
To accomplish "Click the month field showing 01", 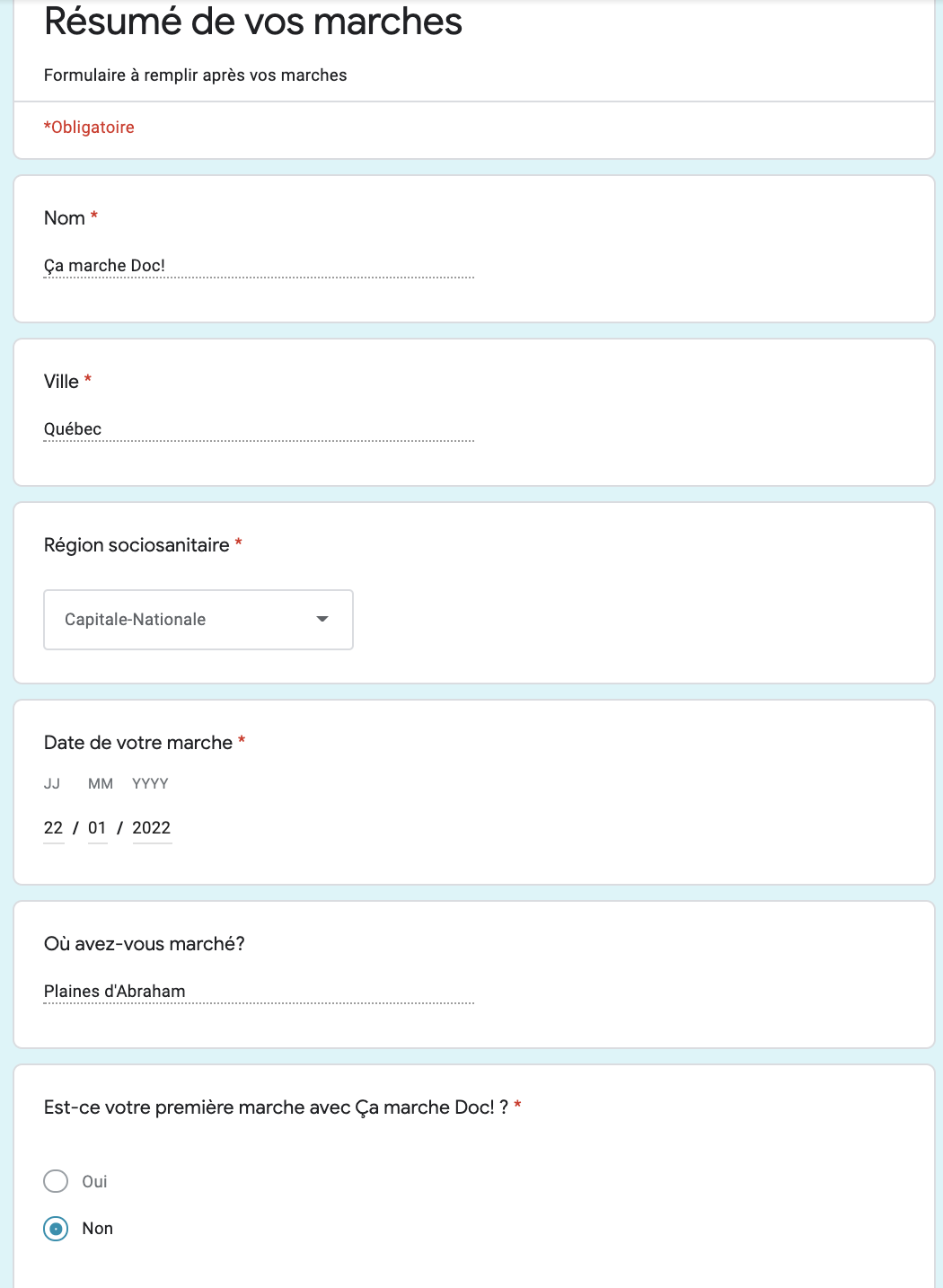I will [97, 828].
